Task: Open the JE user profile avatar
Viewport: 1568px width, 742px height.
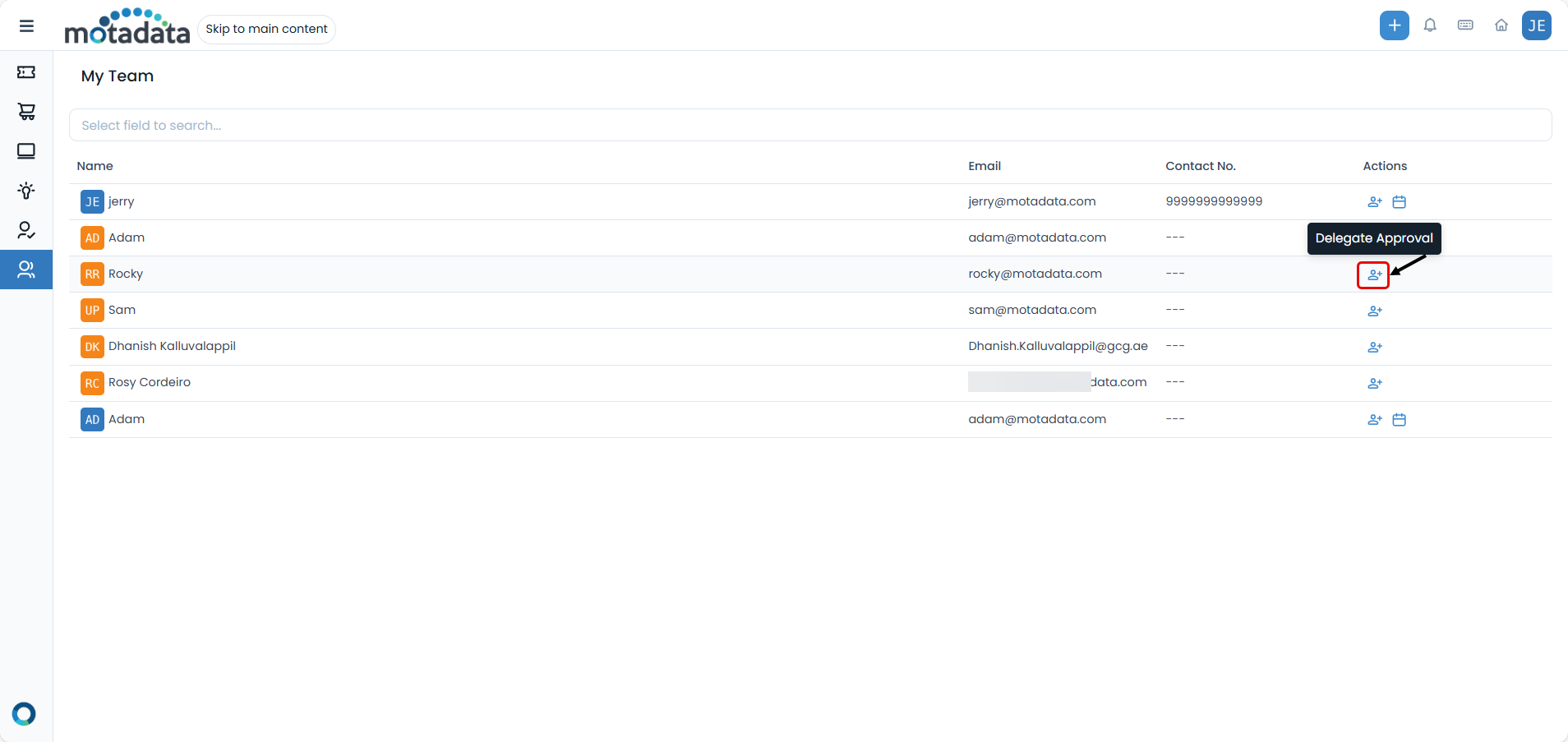Action: [x=1536, y=25]
